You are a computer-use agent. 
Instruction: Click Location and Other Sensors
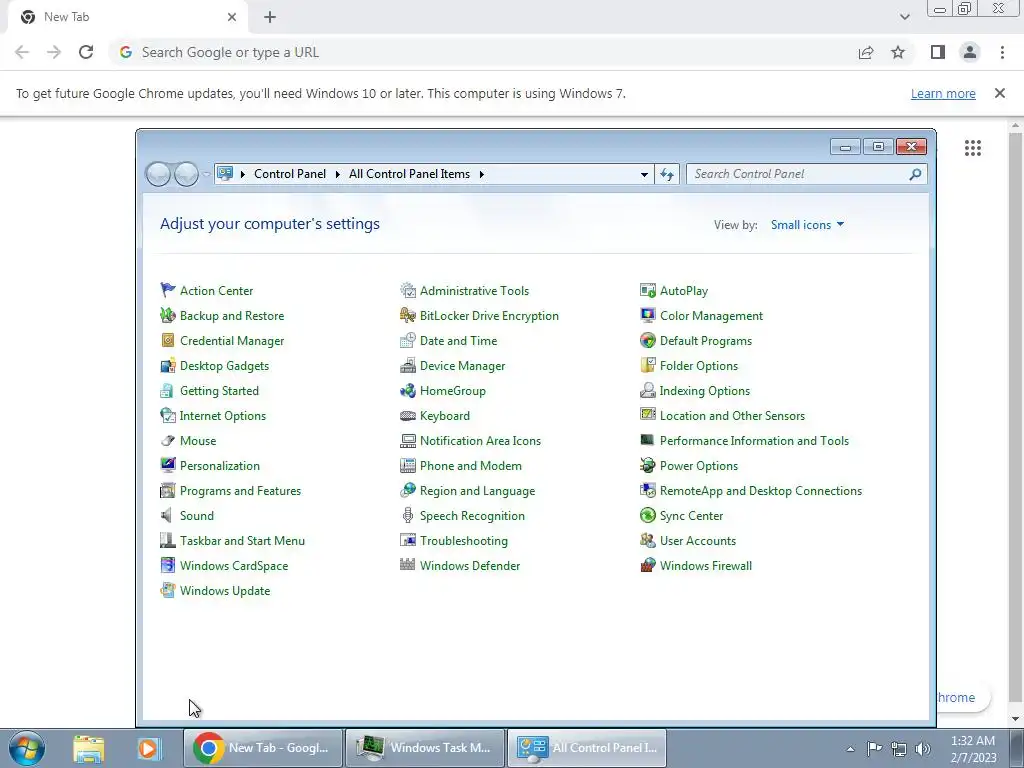732,415
